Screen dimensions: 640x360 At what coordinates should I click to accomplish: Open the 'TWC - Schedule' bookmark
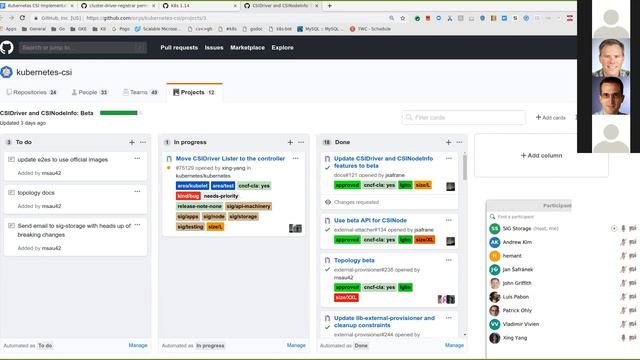coord(370,29)
